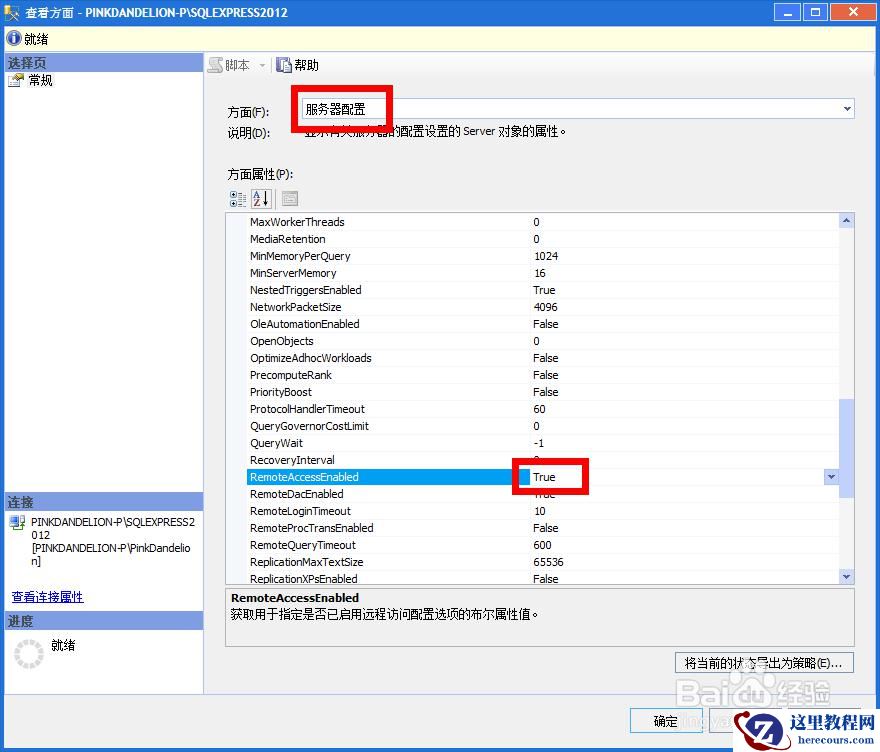Close the 查看方面 window

pyautogui.click(x=853, y=12)
